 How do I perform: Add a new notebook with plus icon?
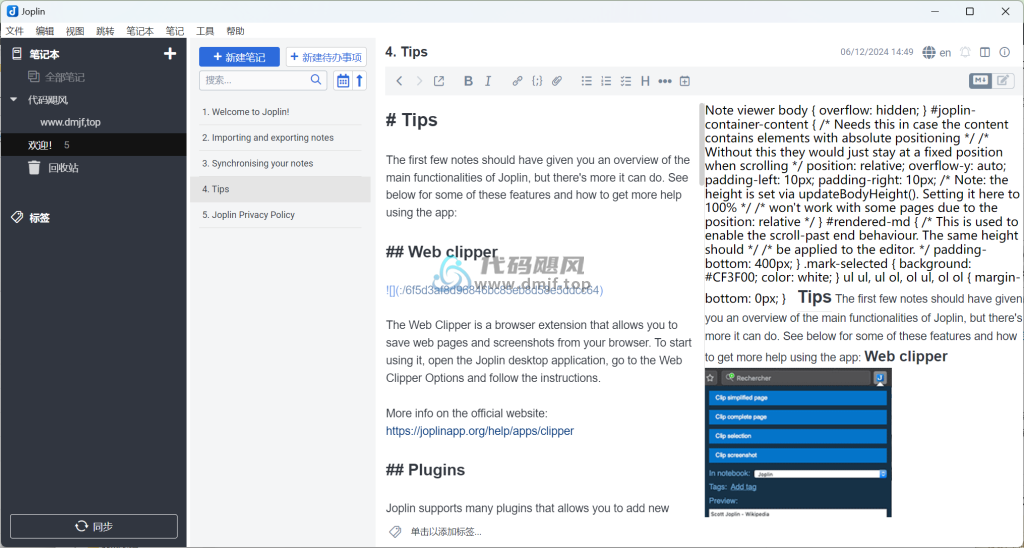[x=170, y=54]
